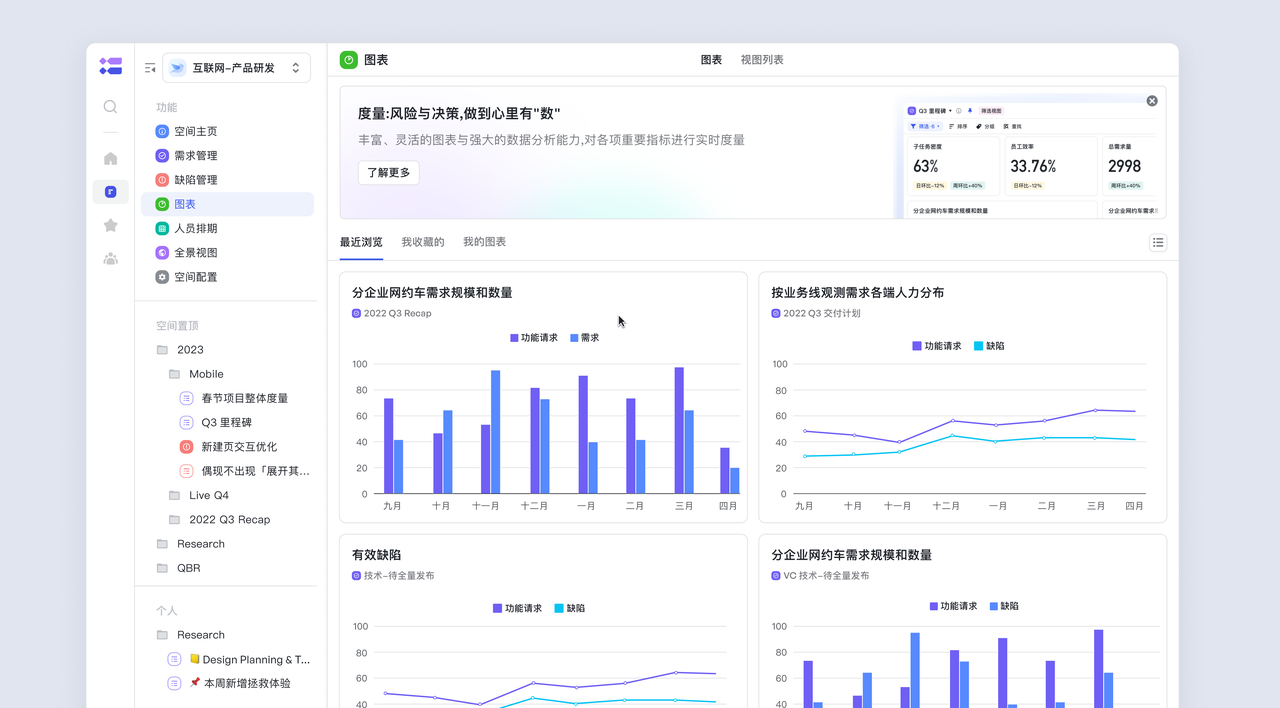Click VC 技术-待全量发布 source link

click(x=826, y=575)
